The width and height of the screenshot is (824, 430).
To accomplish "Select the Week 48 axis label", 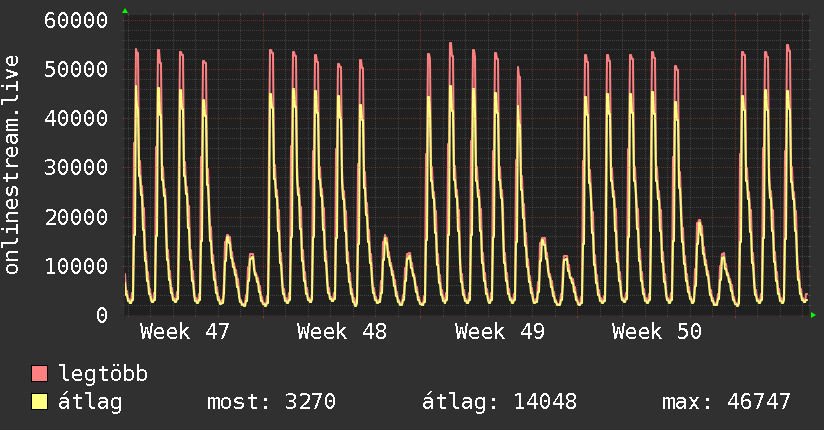I will (x=342, y=331).
